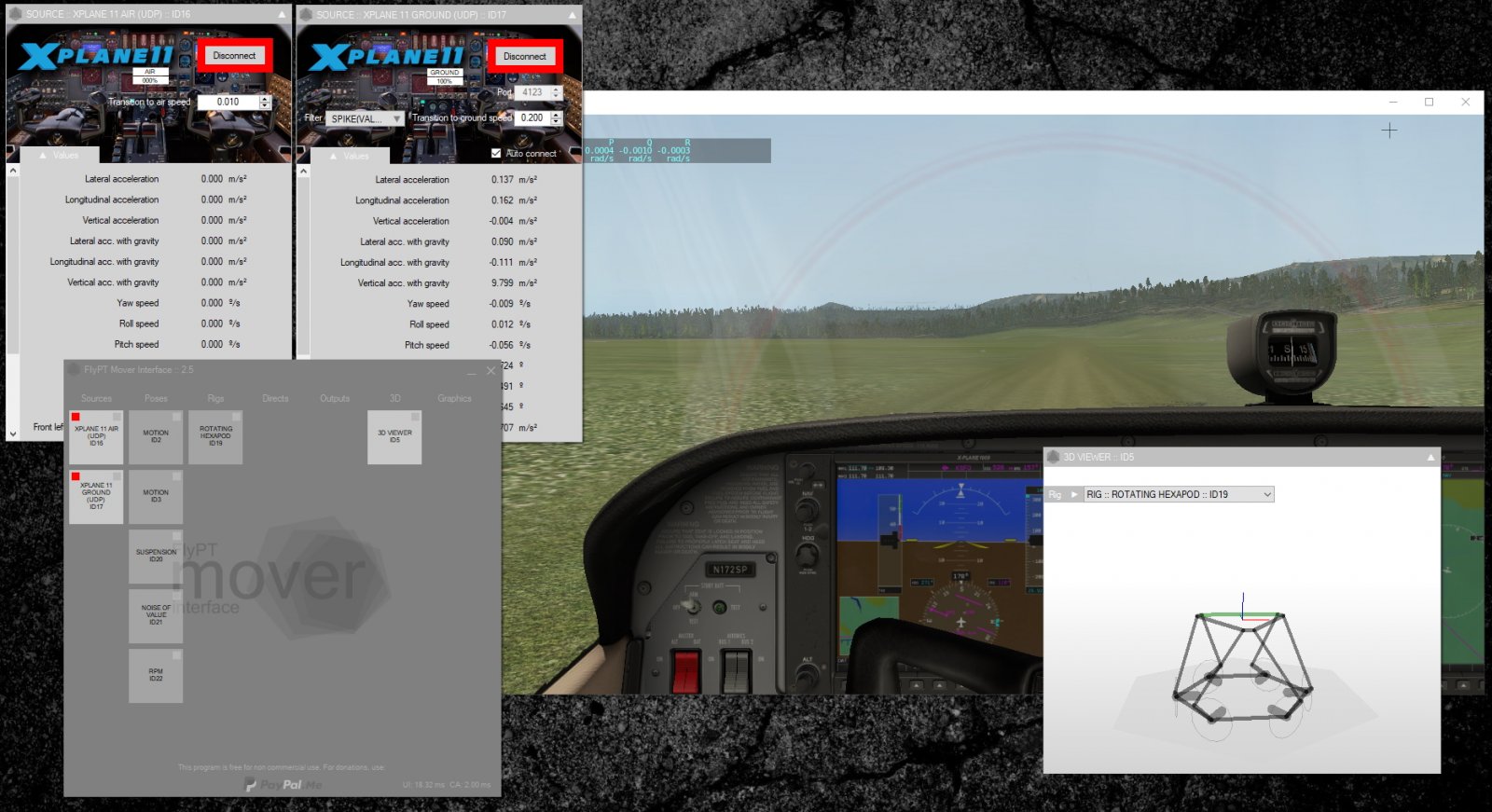Open the NOISE OF VALUE ID21 module tile

(x=156, y=617)
